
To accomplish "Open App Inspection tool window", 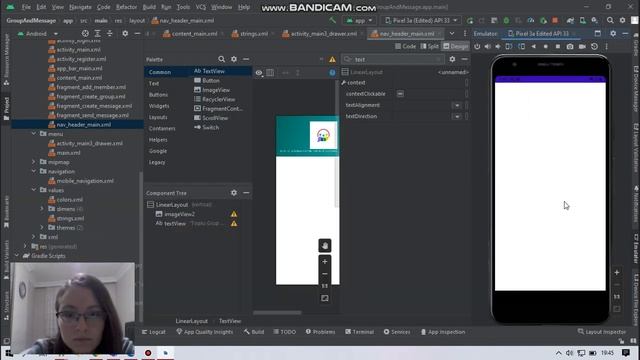I will 442,332.
